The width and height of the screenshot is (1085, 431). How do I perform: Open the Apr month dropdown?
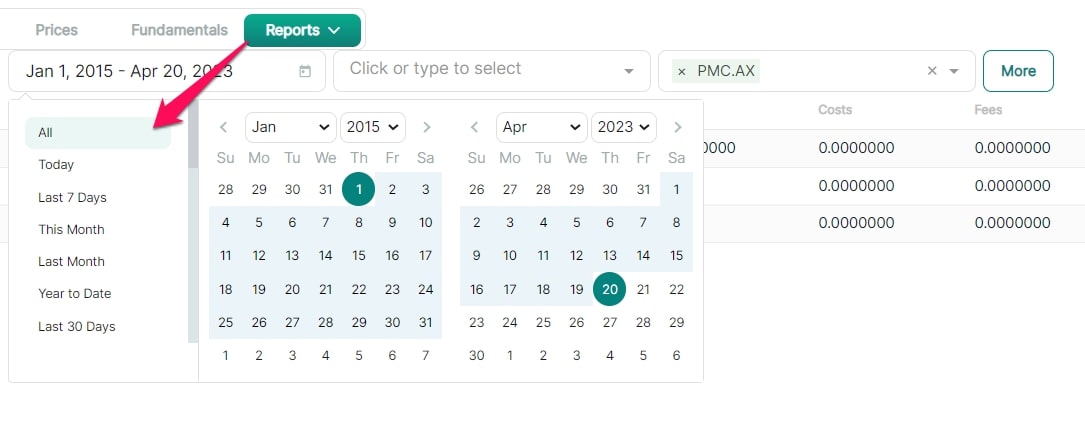tap(542, 127)
